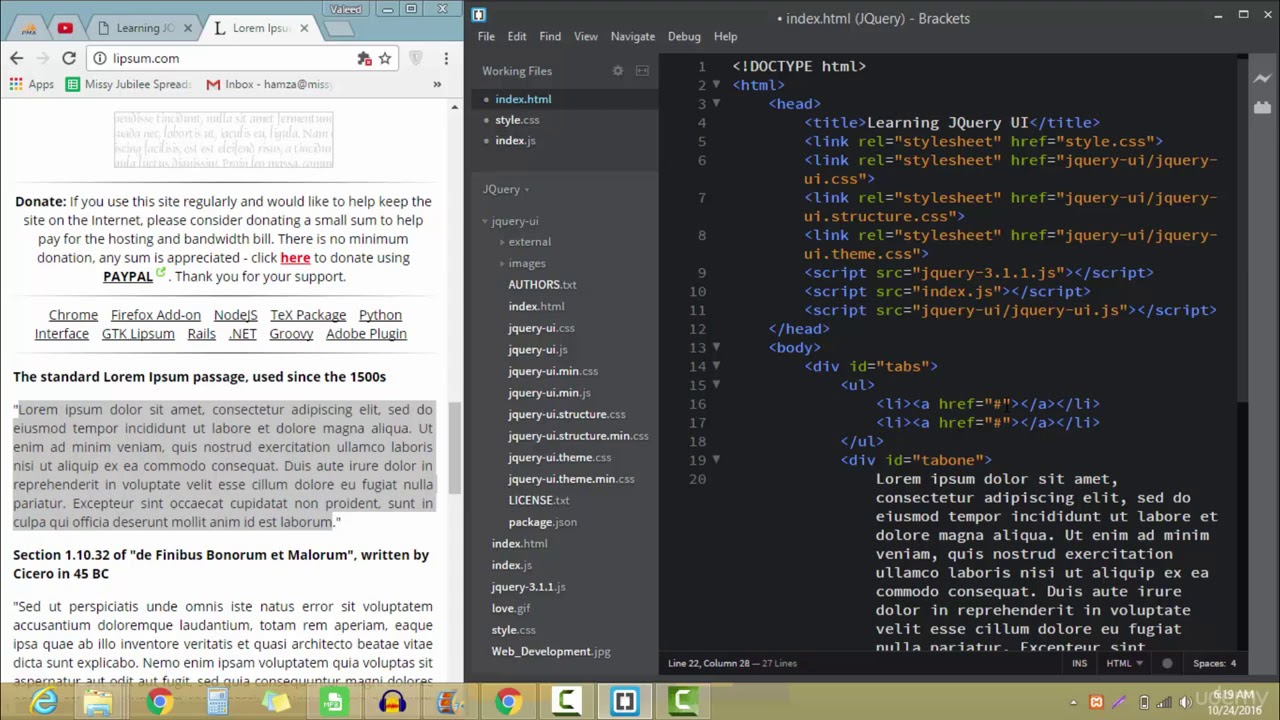The image size is (1280, 720).
Task: Open Inbox Gmail bookmark
Action: pos(268,85)
